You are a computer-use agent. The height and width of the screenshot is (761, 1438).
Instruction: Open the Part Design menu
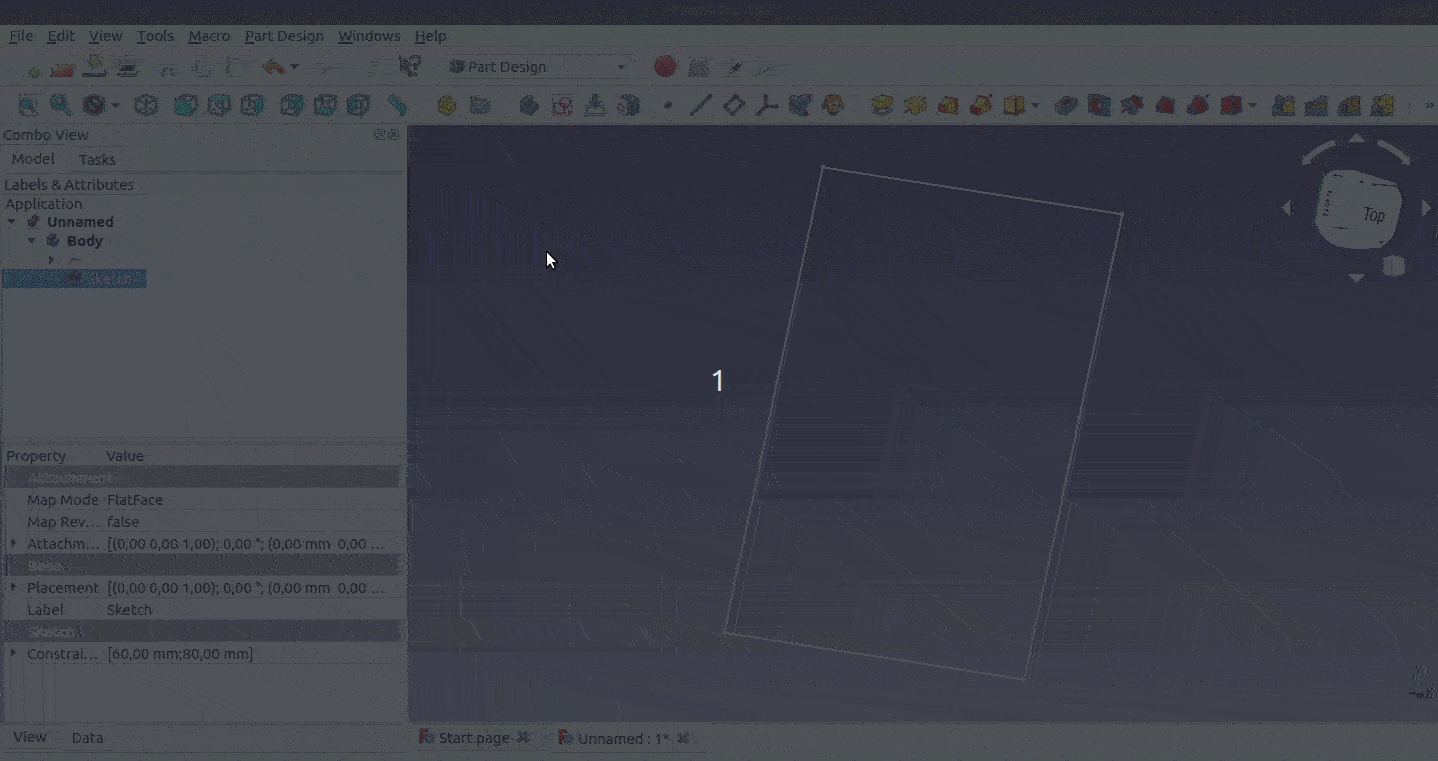pyautogui.click(x=284, y=36)
